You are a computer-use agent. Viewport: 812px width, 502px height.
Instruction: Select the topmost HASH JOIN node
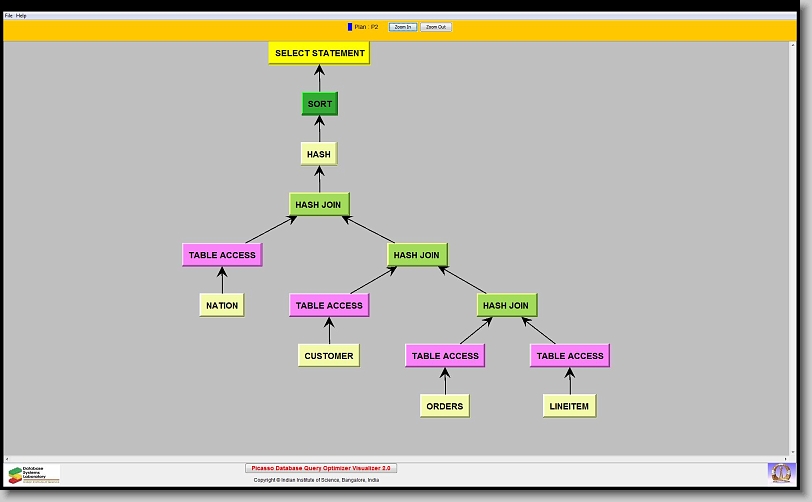tap(318, 205)
